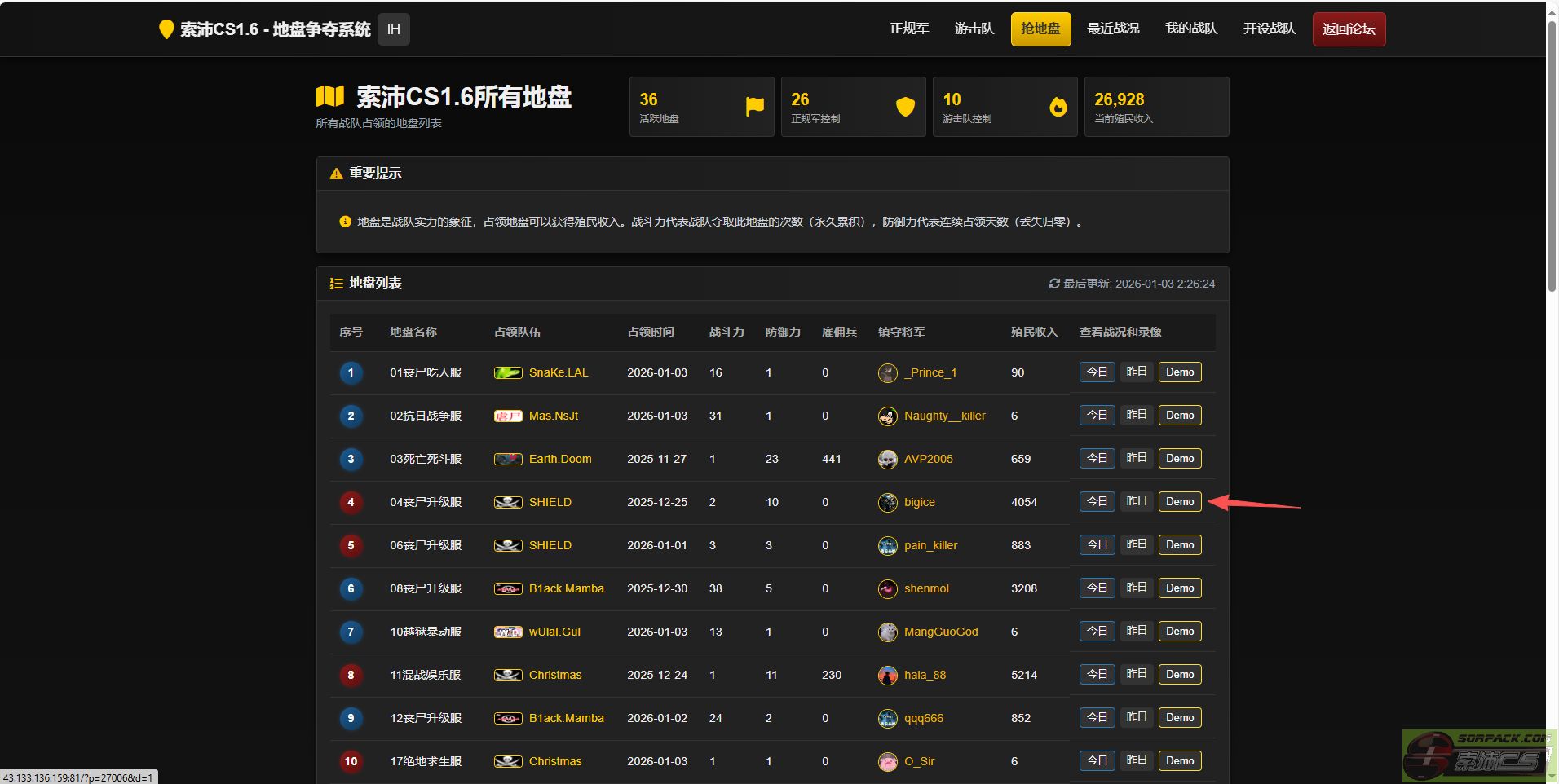Open Demo for 04丧尸升级服 row
The height and width of the screenshot is (784, 1559).
(1179, 501)
